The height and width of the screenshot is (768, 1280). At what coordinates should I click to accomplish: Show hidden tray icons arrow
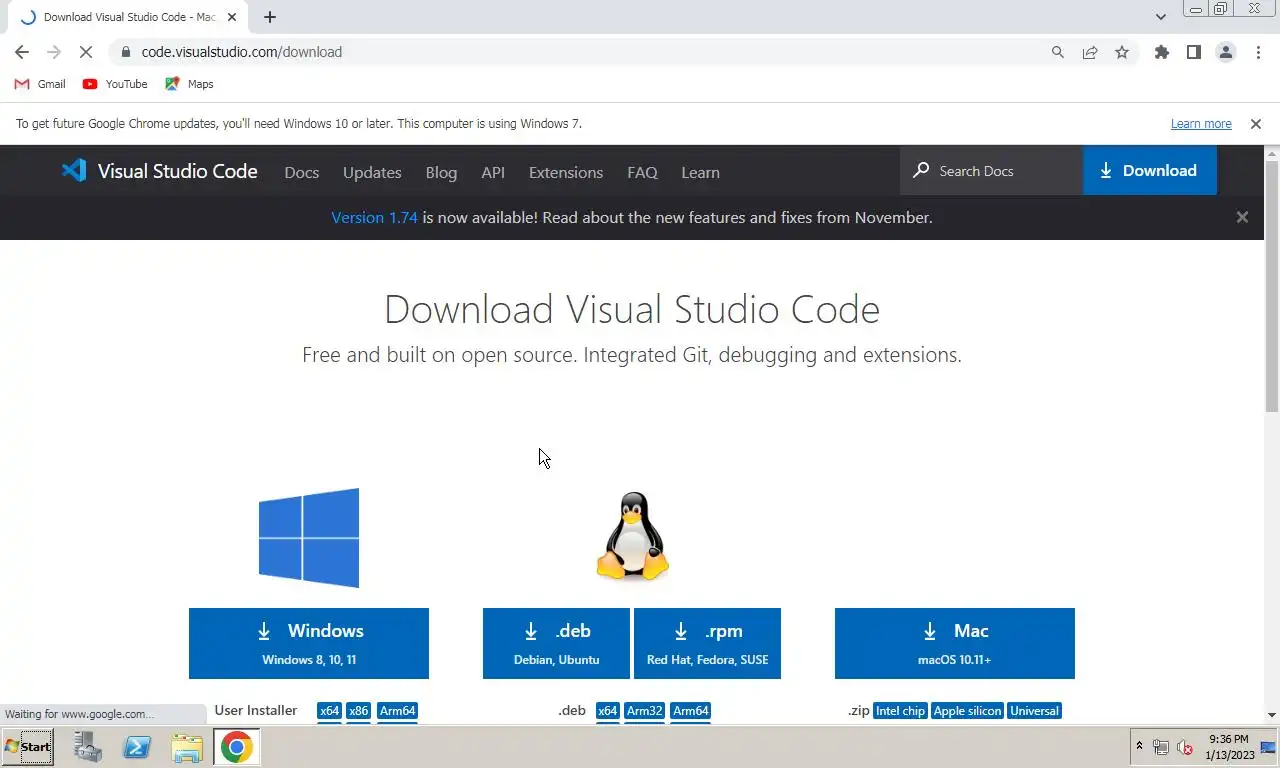click(x=1139, y=746)
